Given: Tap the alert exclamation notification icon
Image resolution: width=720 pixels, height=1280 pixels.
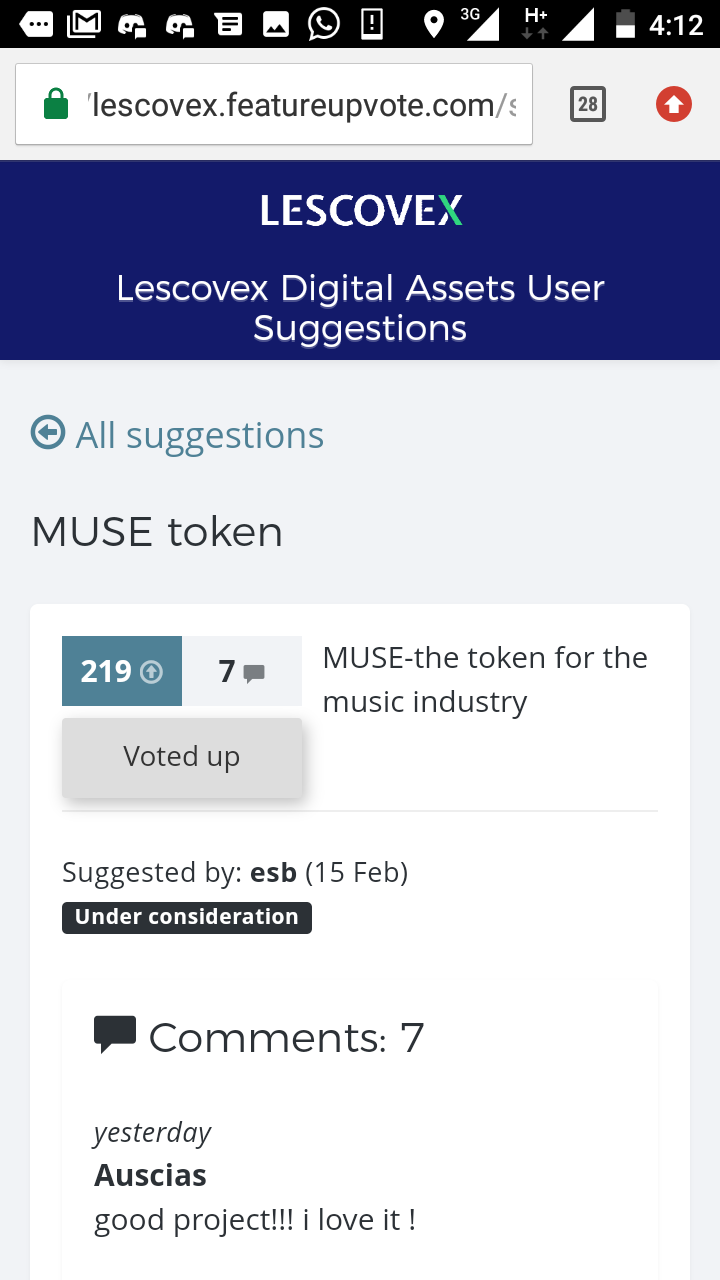Looking at the screenshot, I should (x=372, y=24).
